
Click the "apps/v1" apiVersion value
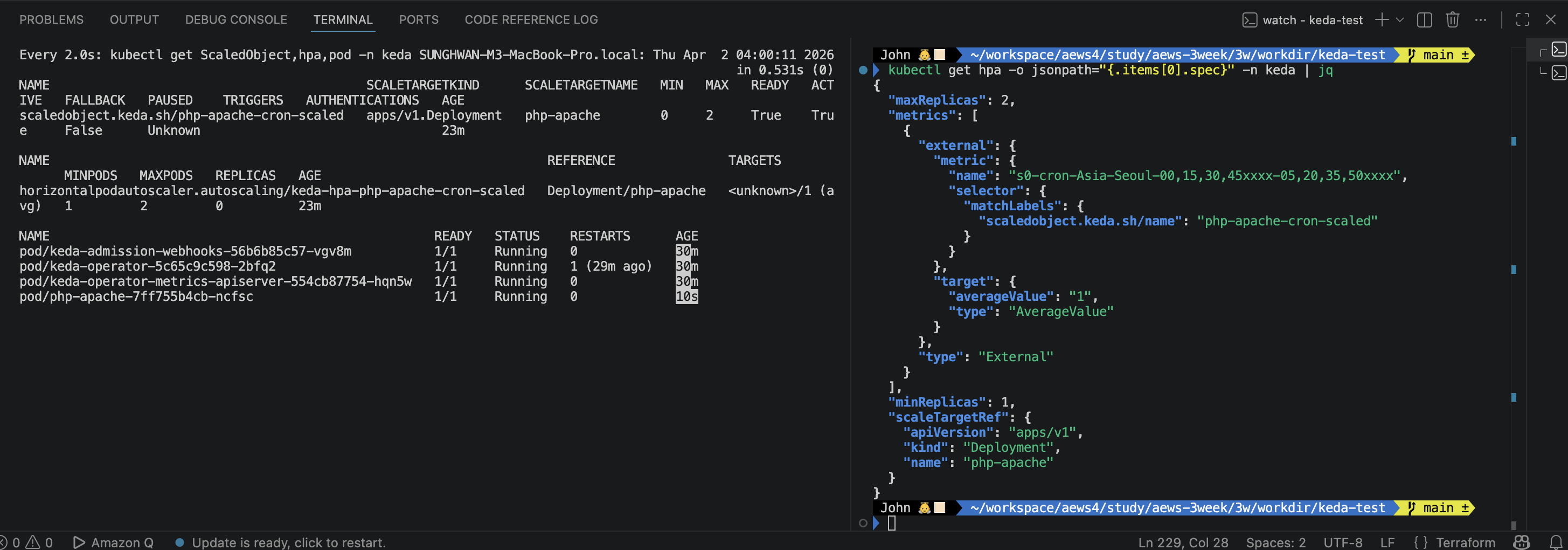(1042, 432)
